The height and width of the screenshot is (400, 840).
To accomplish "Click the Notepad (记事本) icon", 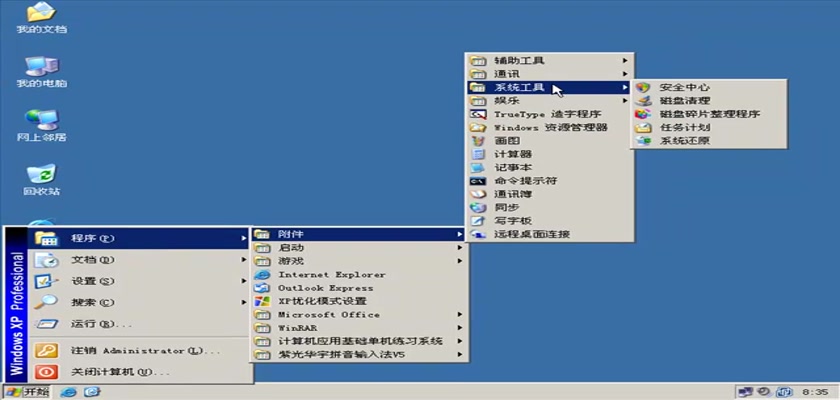I will click(x=477, y=168).
